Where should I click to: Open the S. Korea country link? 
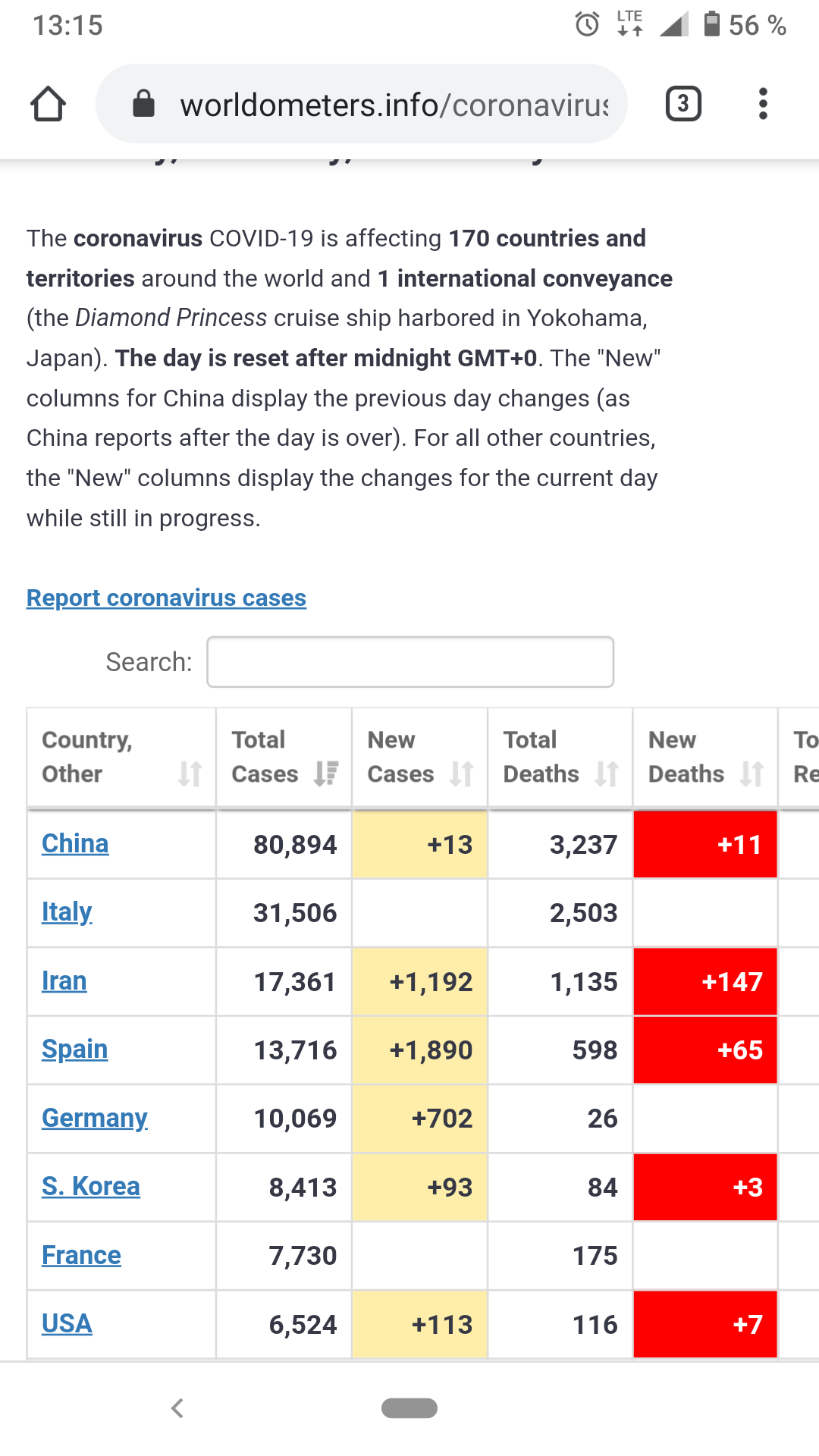pos(91,1186)
